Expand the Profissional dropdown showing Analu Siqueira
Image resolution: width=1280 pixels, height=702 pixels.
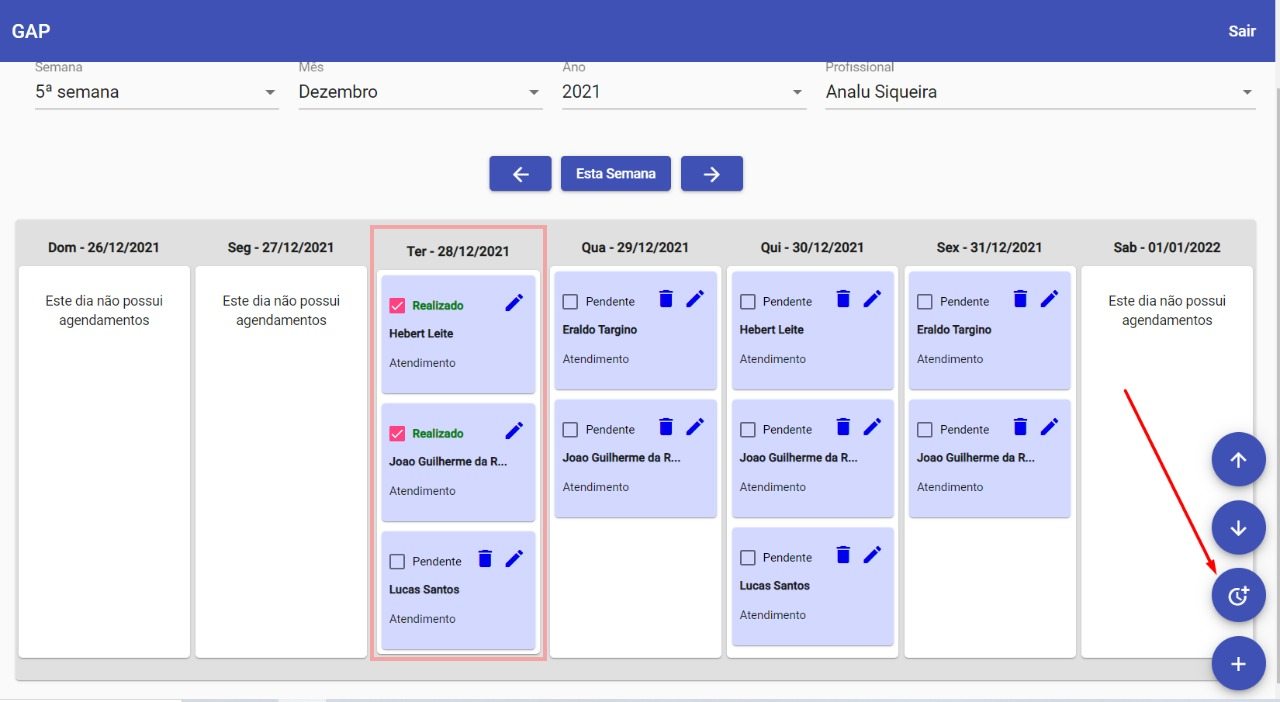coord(1039,92)
